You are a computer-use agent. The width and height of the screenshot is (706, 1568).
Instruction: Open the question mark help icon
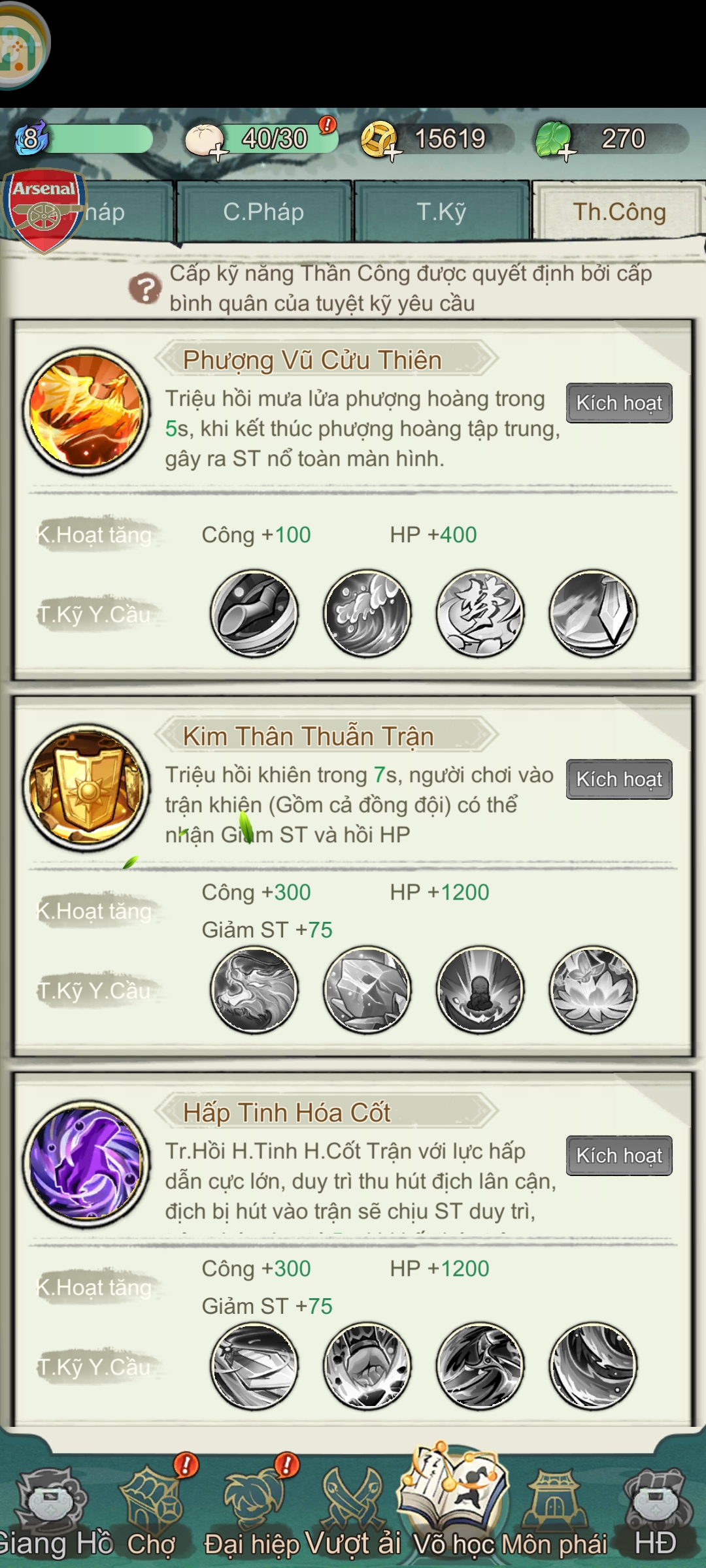(144, 288)
